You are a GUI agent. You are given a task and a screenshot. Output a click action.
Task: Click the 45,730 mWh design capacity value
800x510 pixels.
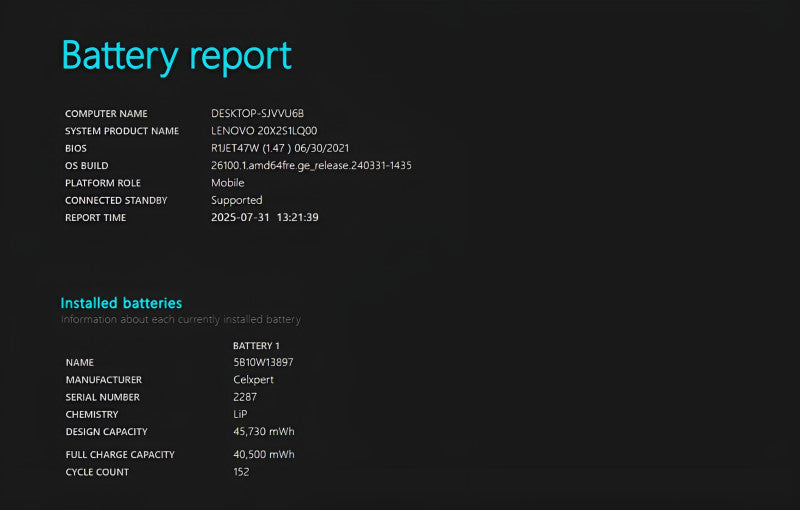[x=264, y=431]
